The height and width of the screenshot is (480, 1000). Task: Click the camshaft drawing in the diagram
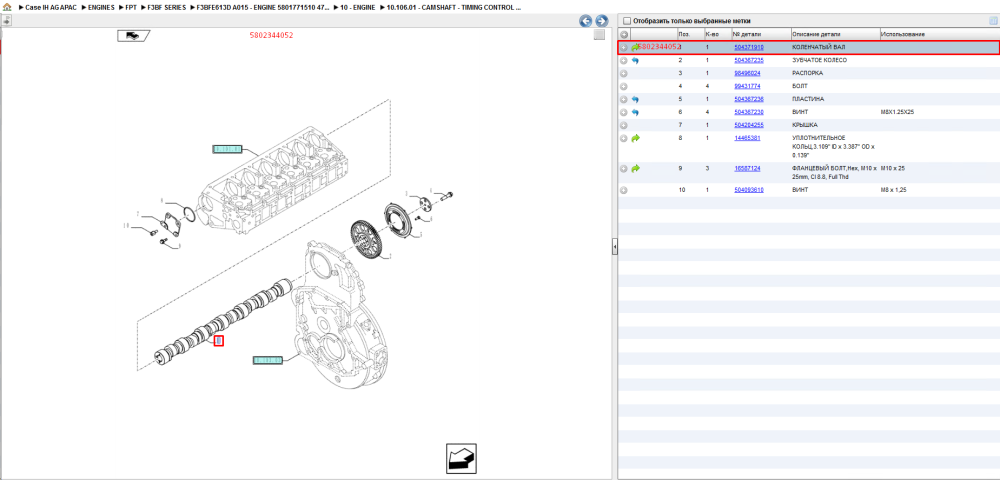click(224, 321)
